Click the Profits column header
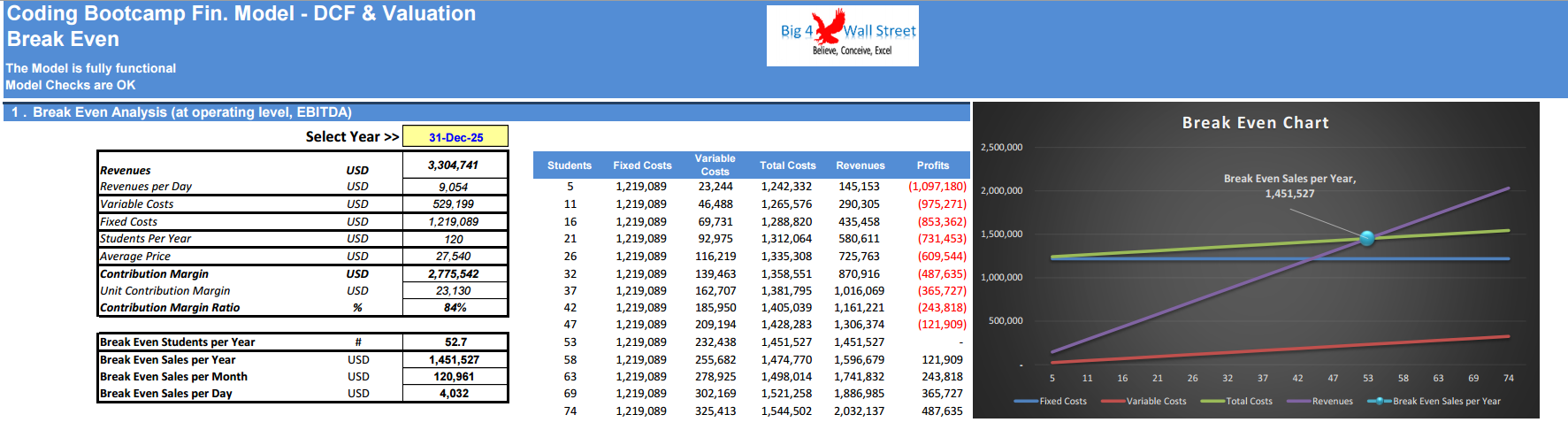The width and height of the screenshot is (1568, 430). (x=933, y=165)
